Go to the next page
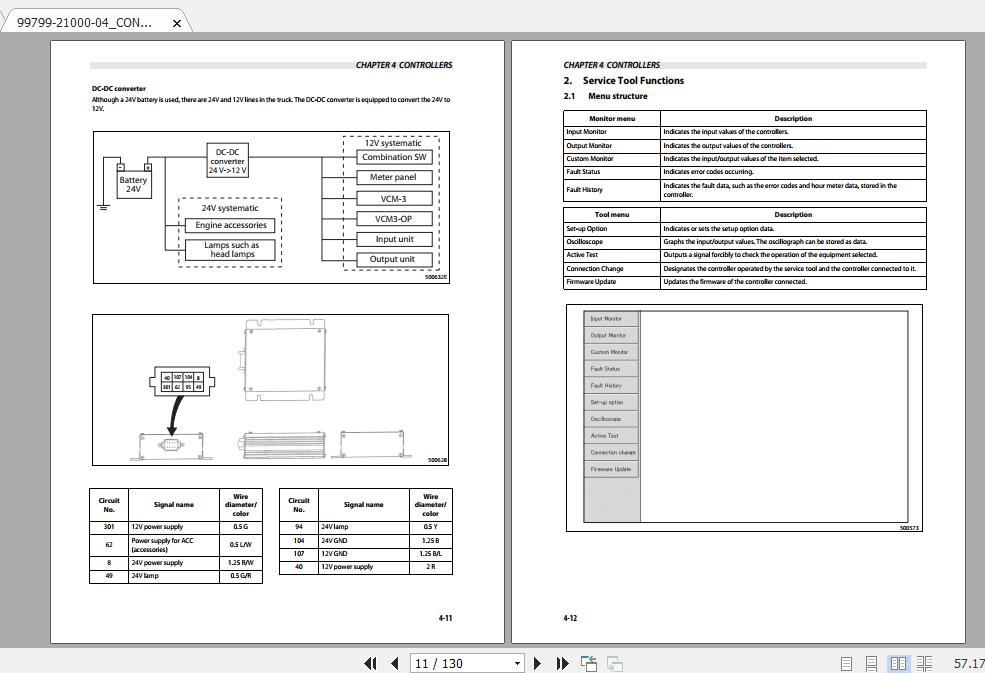 pos(537,663)
